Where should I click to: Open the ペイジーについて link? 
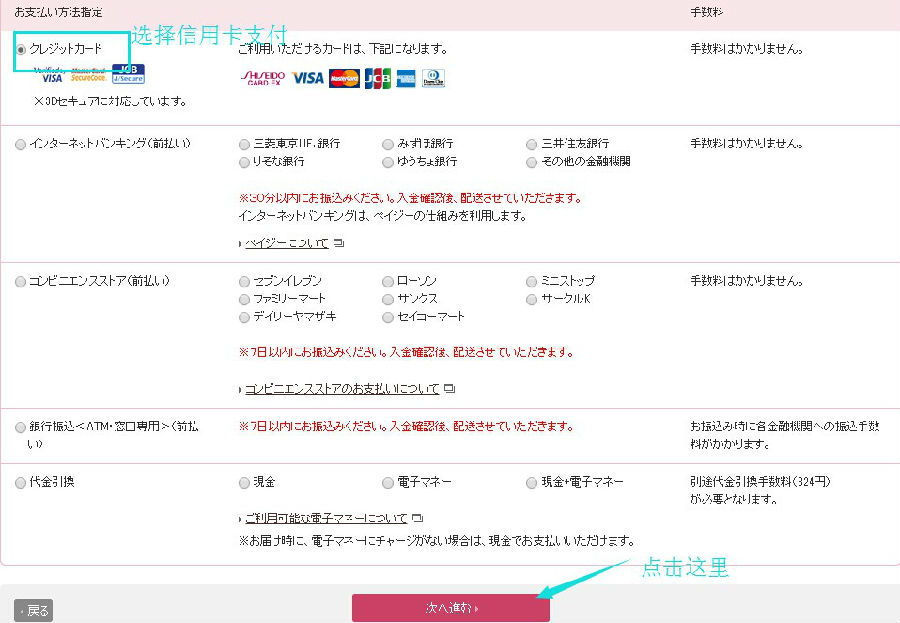pos(287,243)
